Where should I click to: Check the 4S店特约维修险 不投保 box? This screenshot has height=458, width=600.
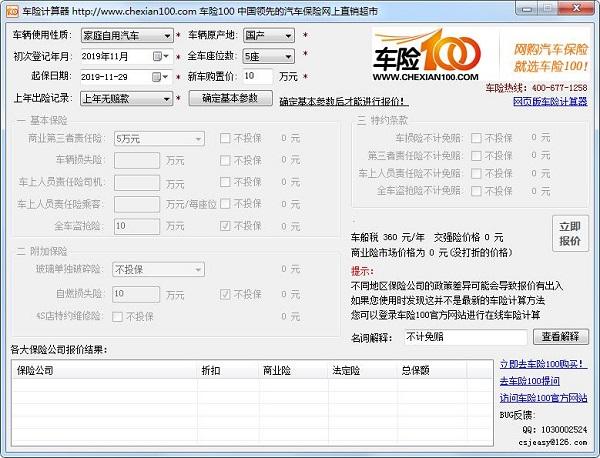[x=119, y=316]
